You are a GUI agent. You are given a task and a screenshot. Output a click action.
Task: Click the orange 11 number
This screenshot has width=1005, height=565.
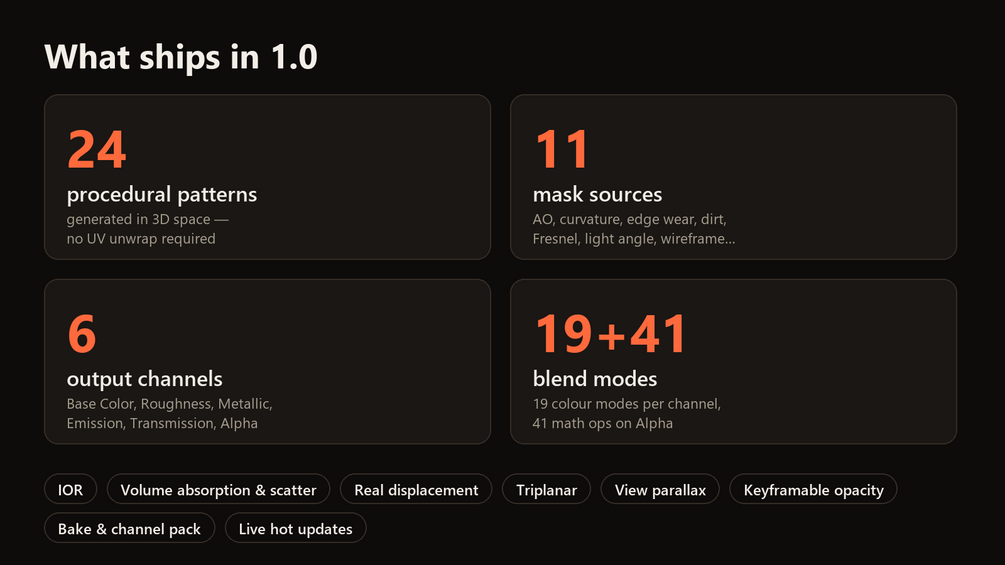561,149
